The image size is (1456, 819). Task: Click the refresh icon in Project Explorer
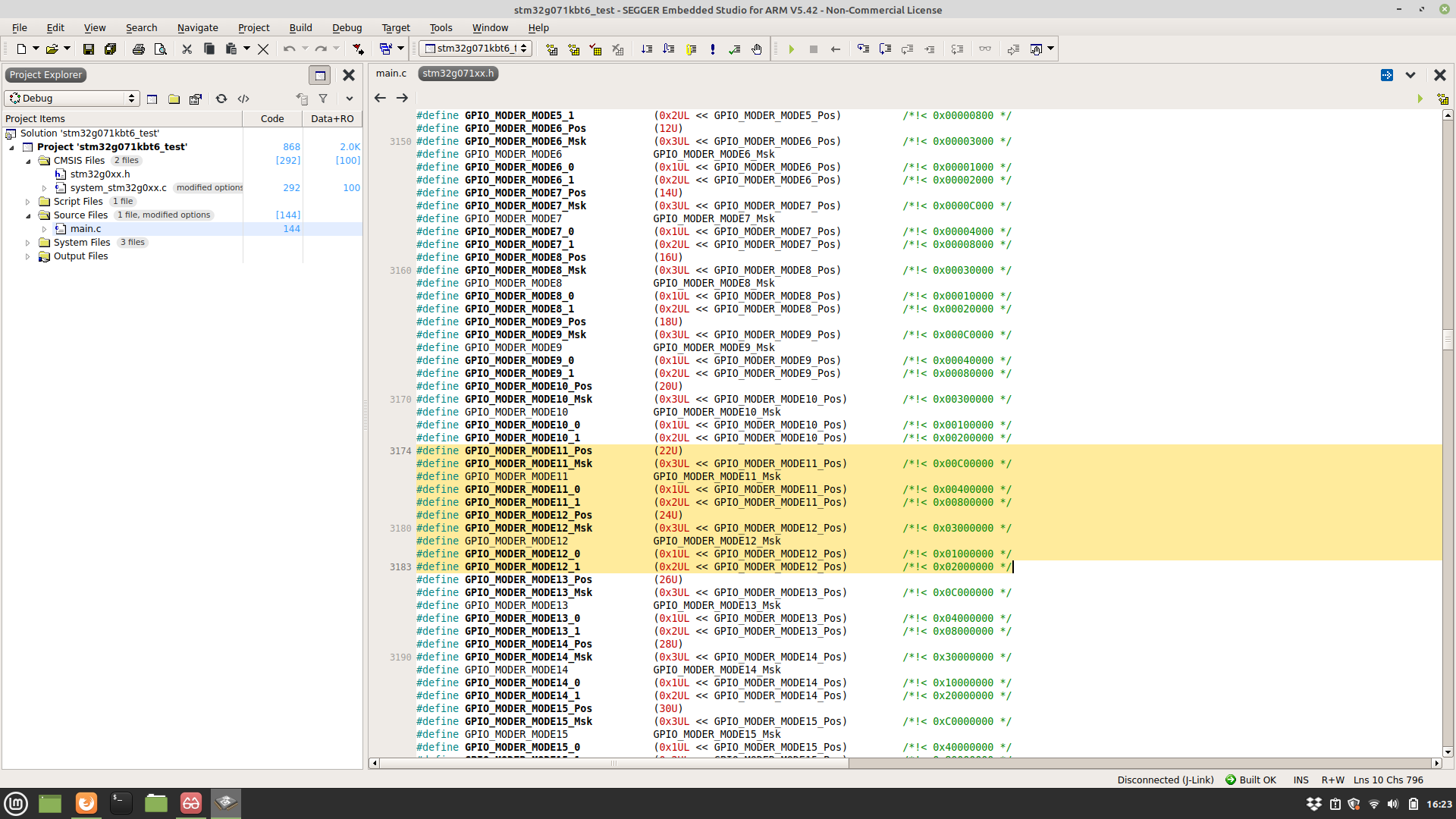[x=221, y=99]
